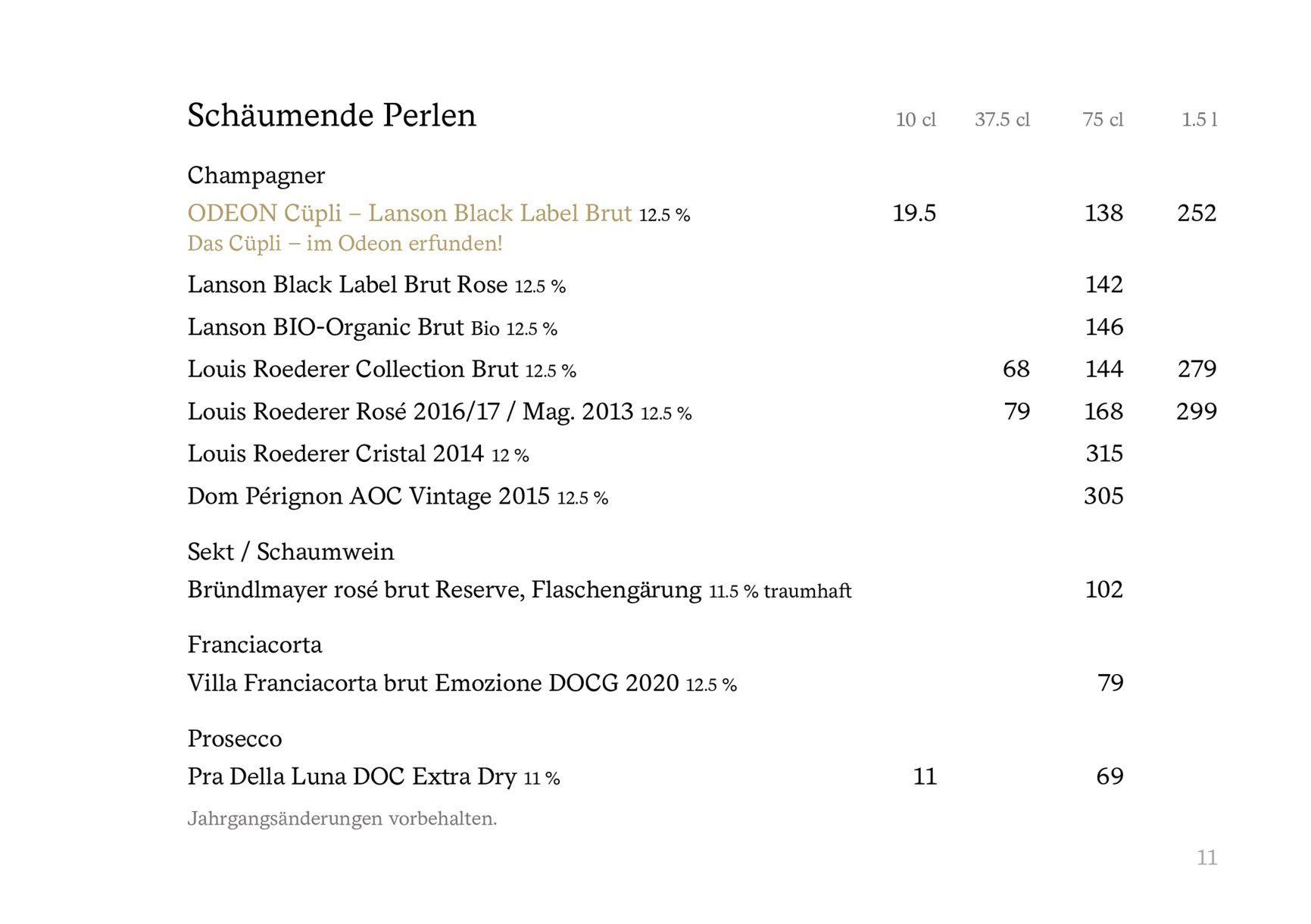Select Bründlmayer rosé brut Reserve entry

click(445, 590)
